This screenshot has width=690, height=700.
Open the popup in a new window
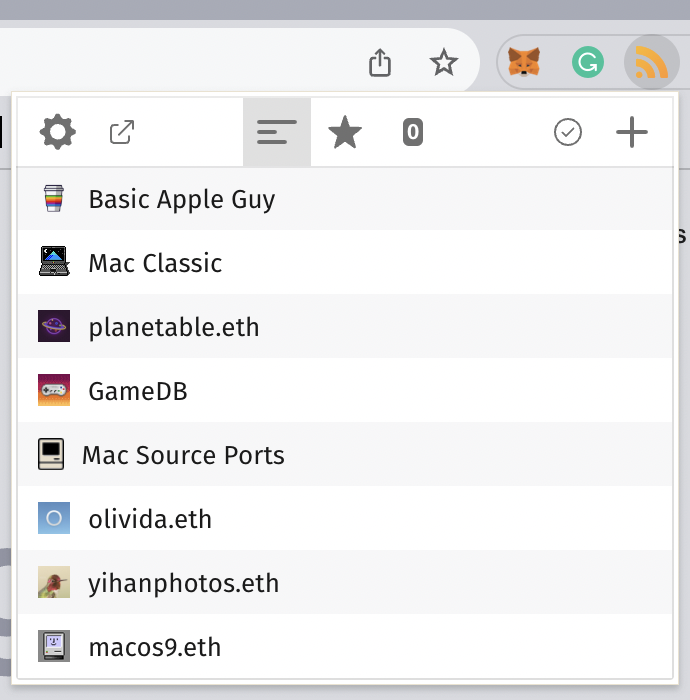(122, 132)
